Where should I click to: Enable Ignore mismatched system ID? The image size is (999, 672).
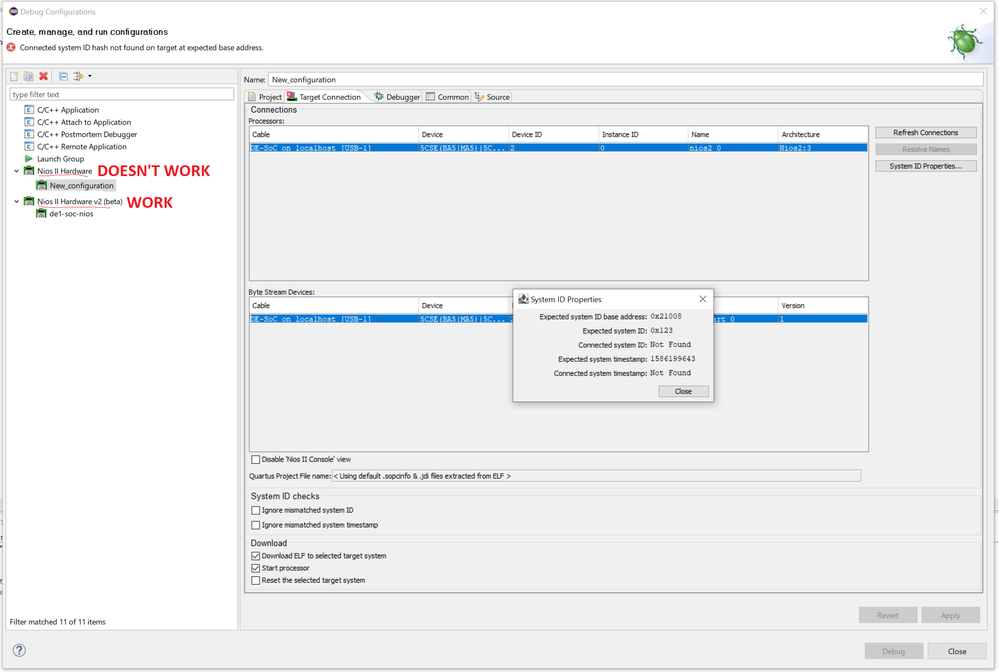coord(255,510)
